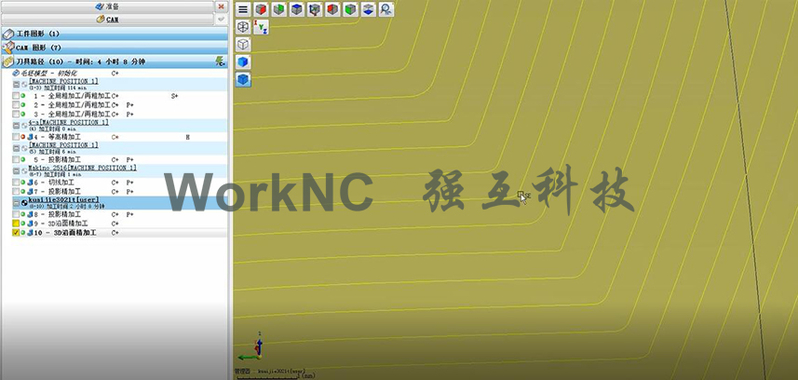Uncheck the box for toolpath 10 3D沿面精加工
This screenshot has height=380, width=798.
pos(16,232)
